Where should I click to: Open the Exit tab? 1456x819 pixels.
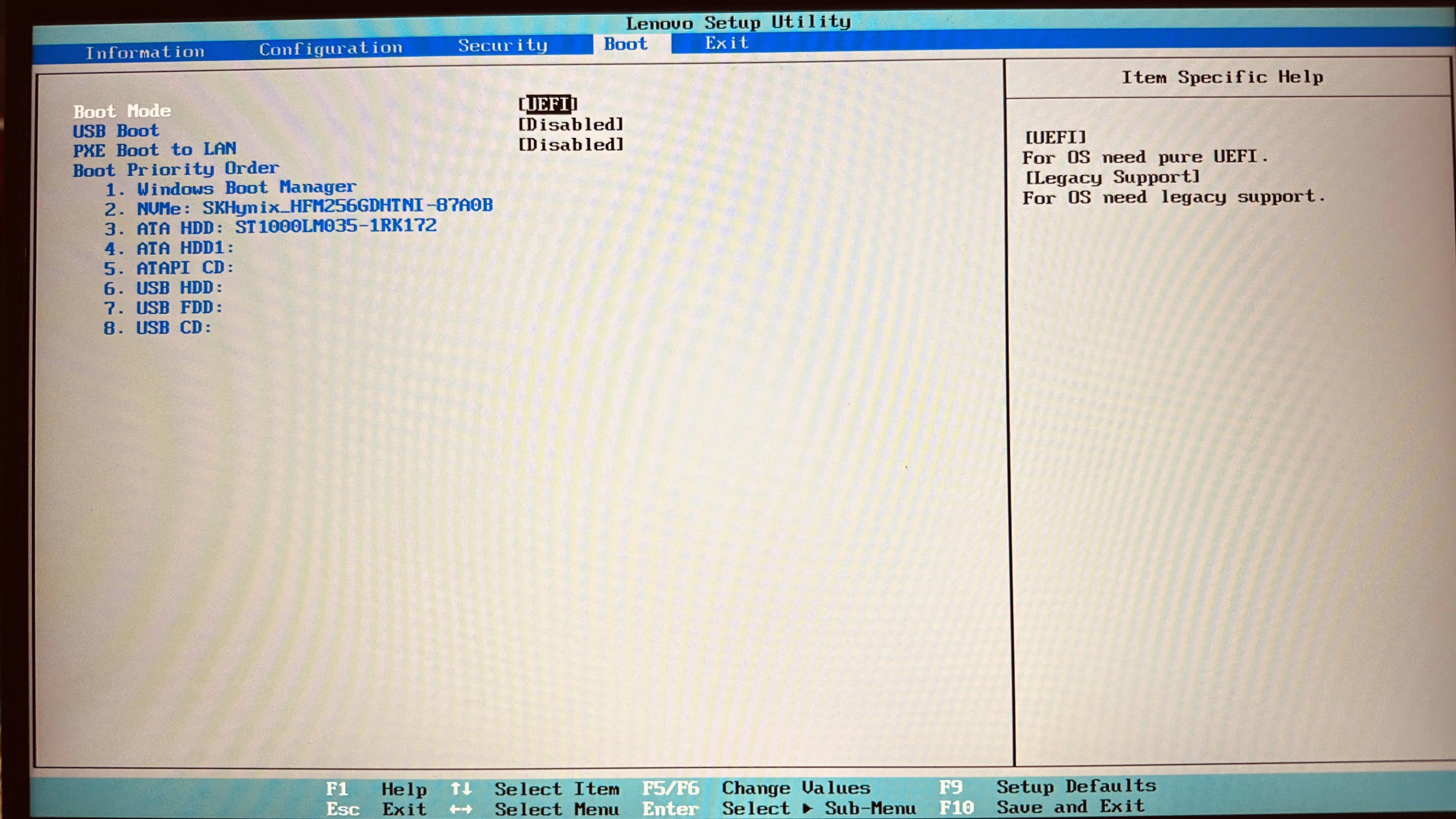(x=726, y=43)
